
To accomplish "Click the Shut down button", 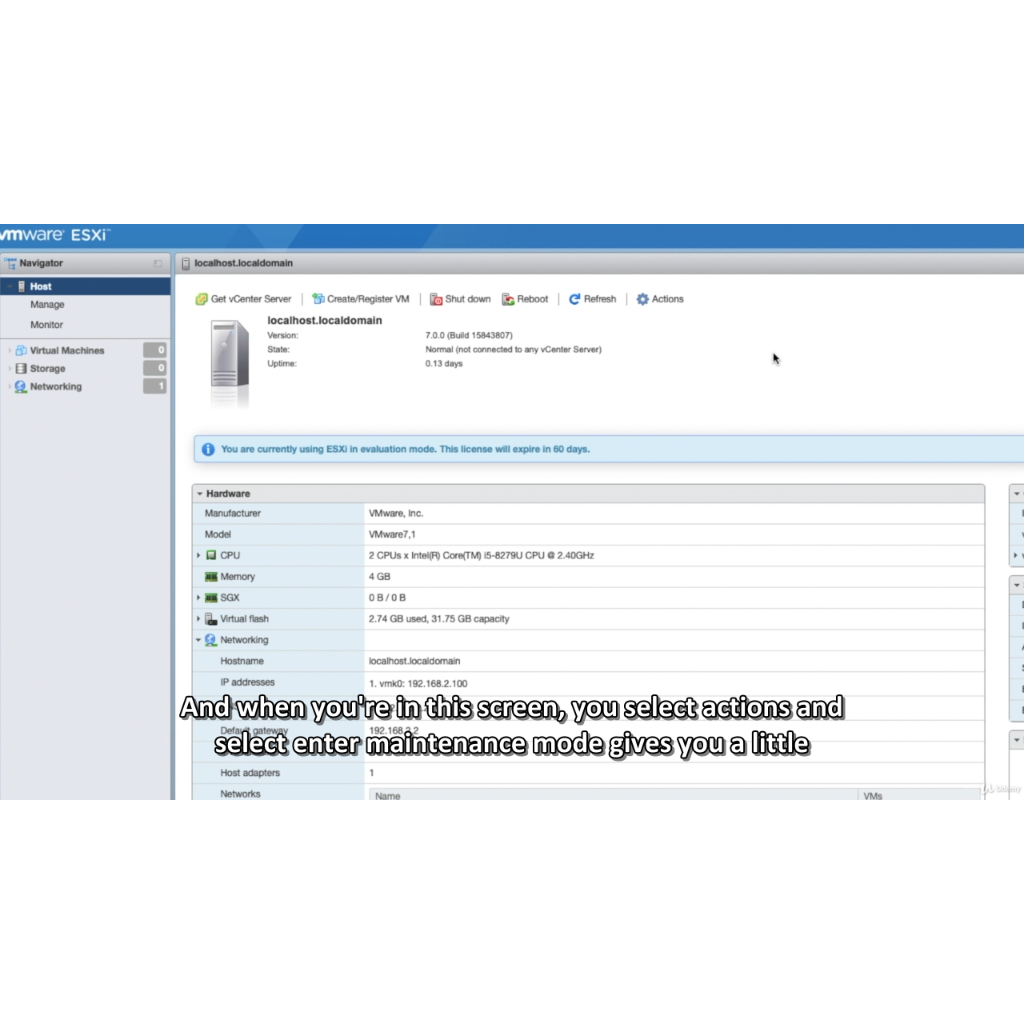I will coord(460,299).
